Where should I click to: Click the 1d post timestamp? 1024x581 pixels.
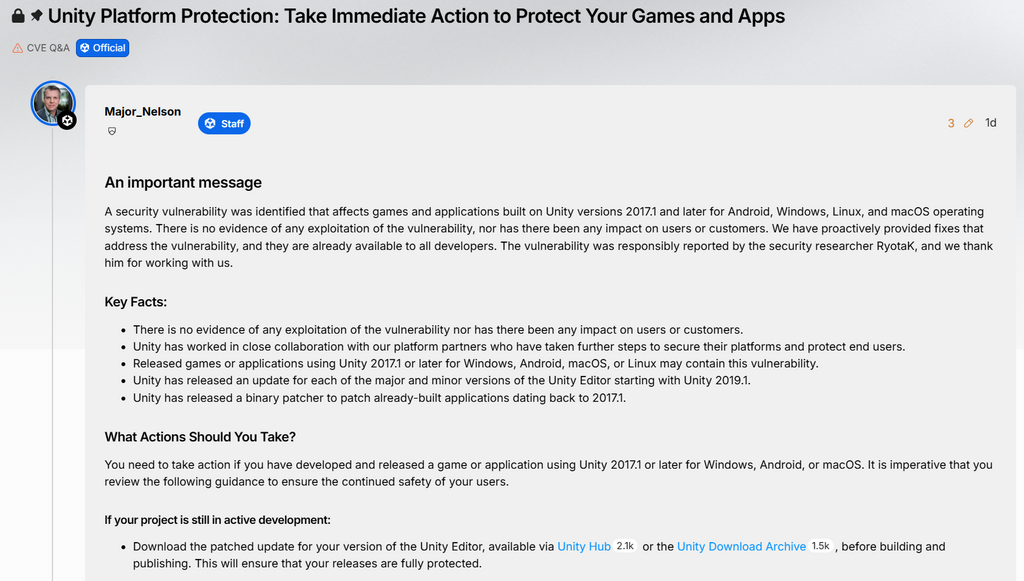pos(990,123)
